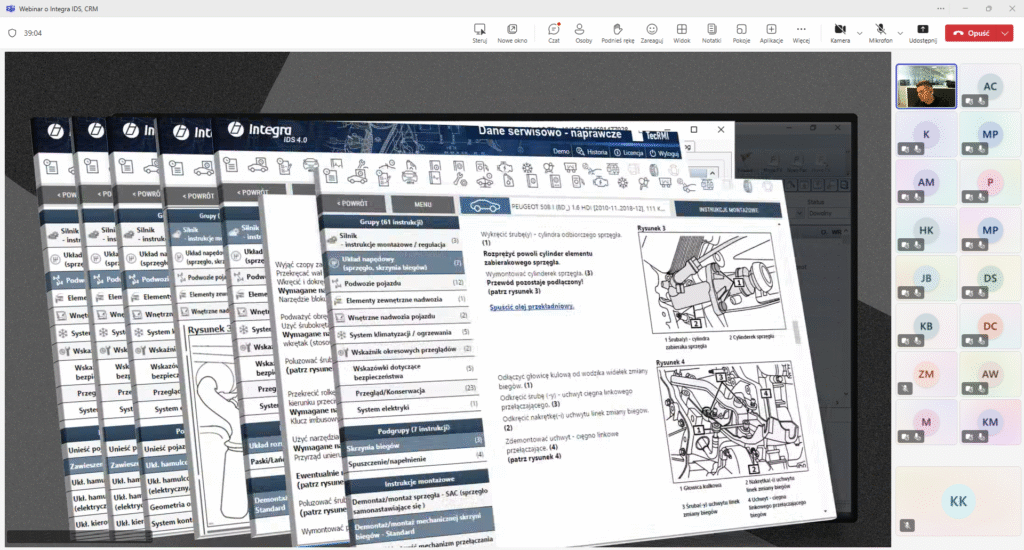
Task: Select participant ZM tile
Action: 926,374
